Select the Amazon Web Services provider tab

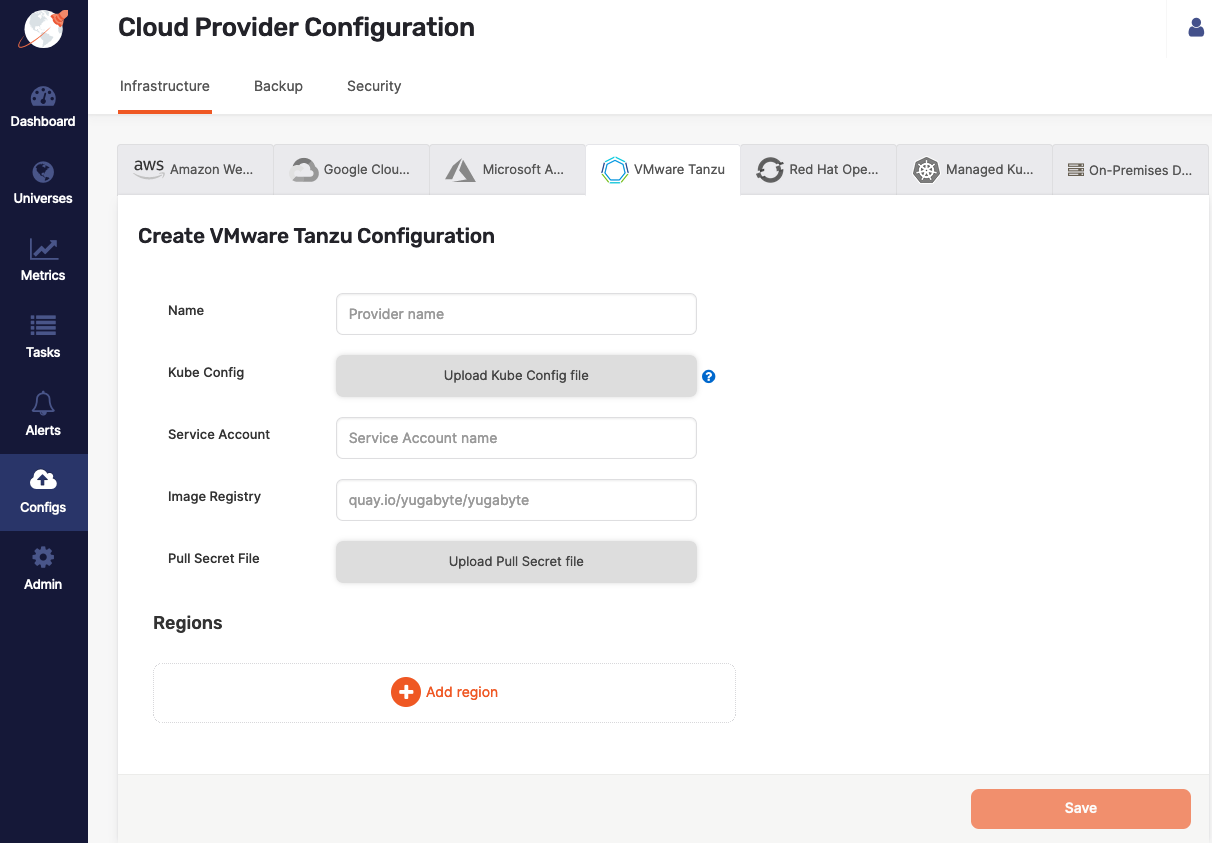pyautogui.click(x=195, y=169)
